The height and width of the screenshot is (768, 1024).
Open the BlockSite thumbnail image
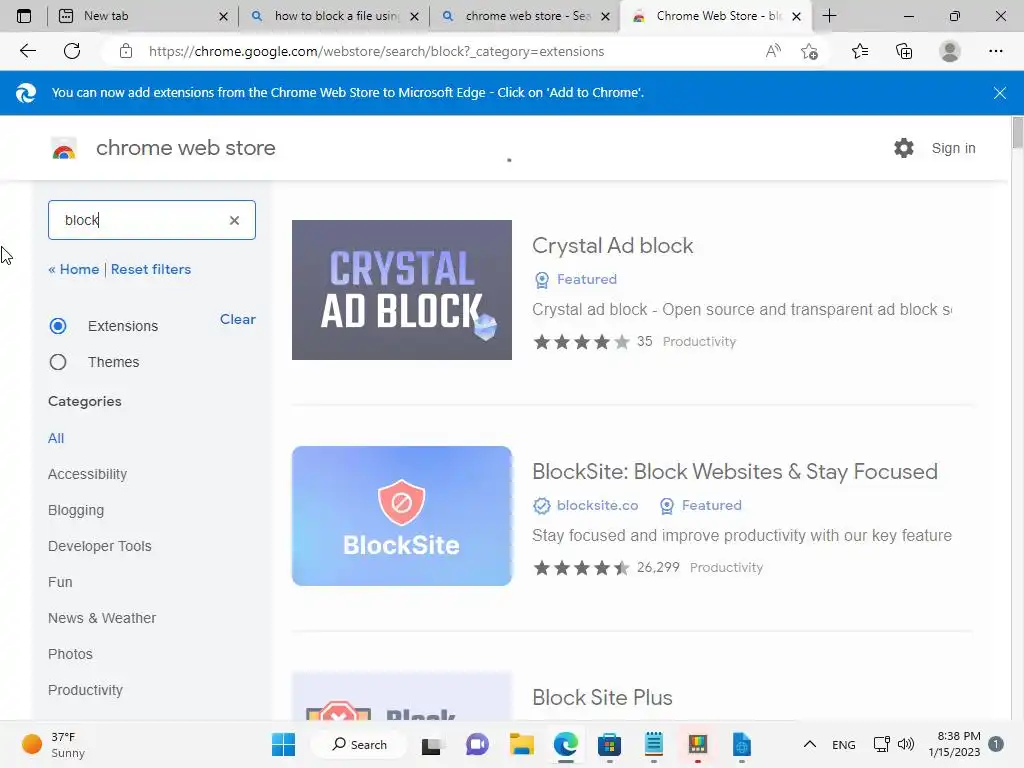point(402,516)
